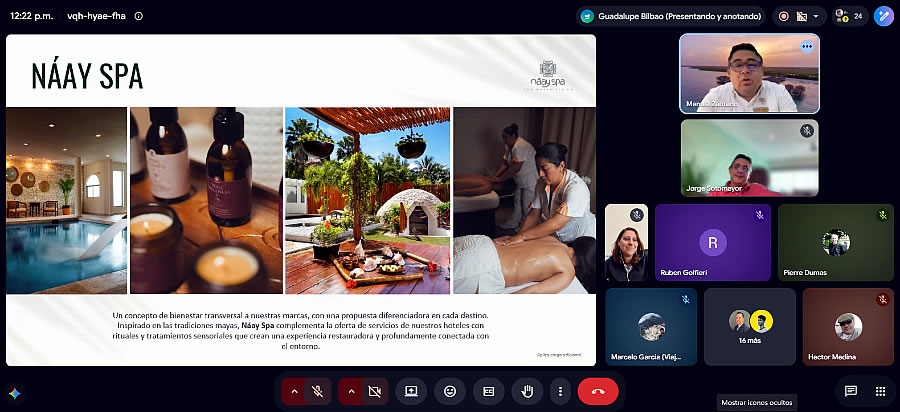
Task: Open meeting details info icon
Action: click(x=138, y=16)
